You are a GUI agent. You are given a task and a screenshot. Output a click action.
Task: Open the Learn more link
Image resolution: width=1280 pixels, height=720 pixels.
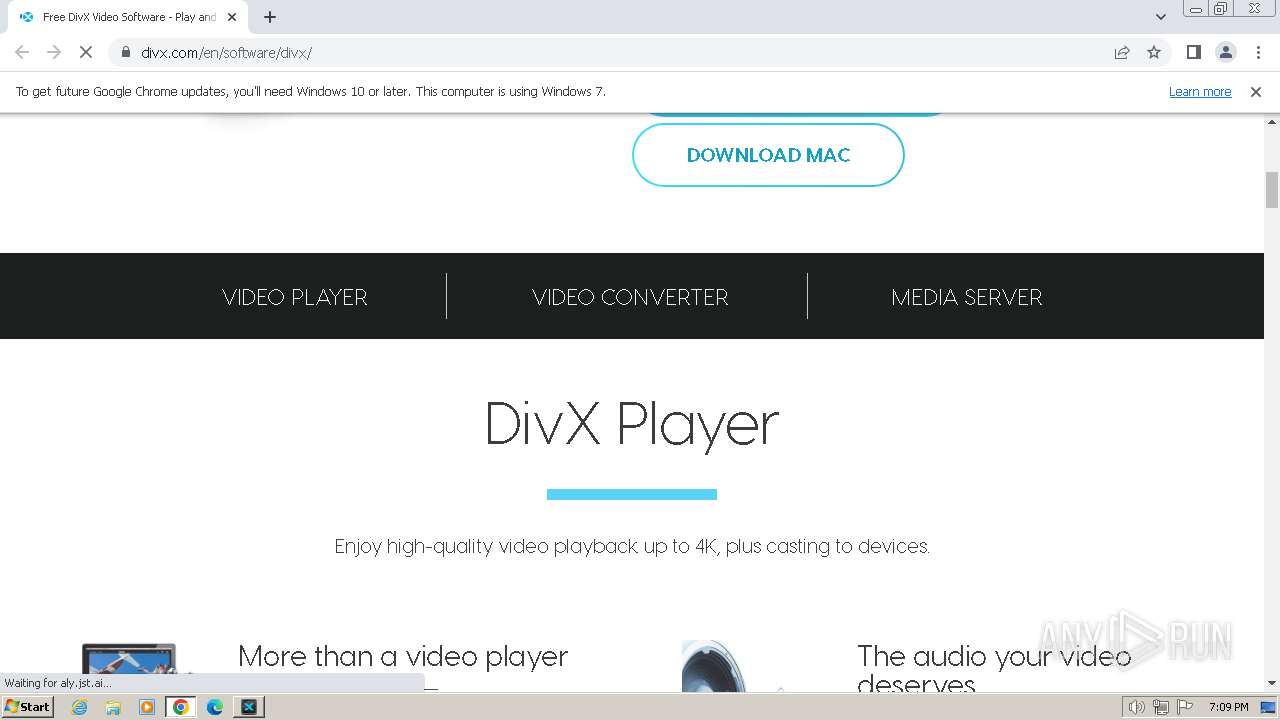tap(1200, 91)
